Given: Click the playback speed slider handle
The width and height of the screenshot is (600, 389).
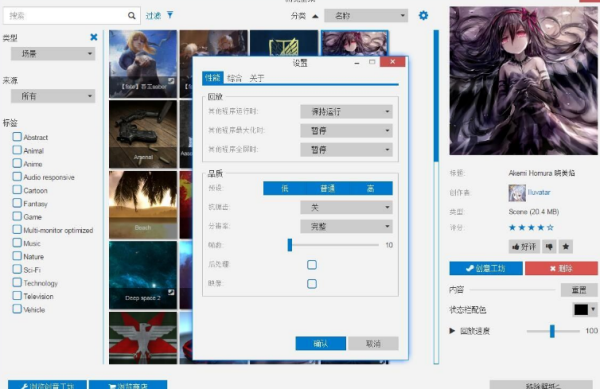Looking at the screenshot, I should (x=552, y=331).
